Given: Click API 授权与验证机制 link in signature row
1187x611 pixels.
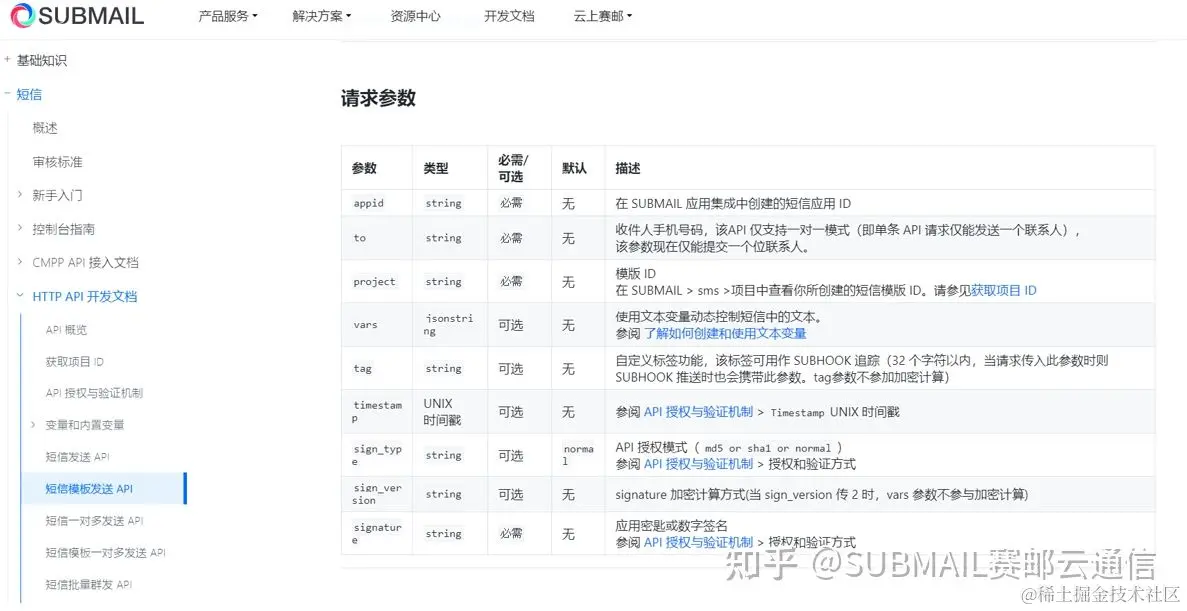Looking at the screenshot, I should 698,542.
